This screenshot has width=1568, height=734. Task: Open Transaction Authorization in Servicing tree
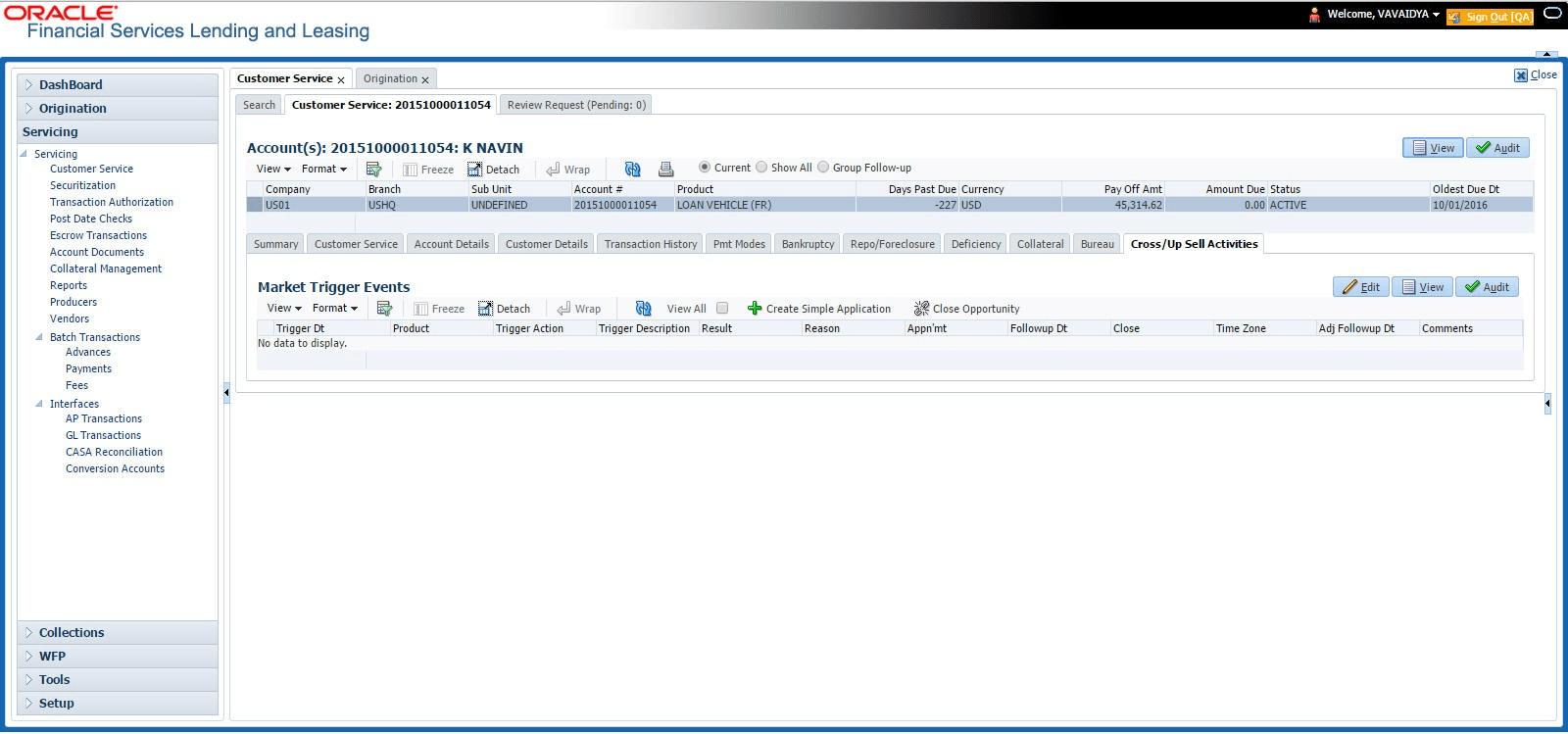click(x=112, y=202)
